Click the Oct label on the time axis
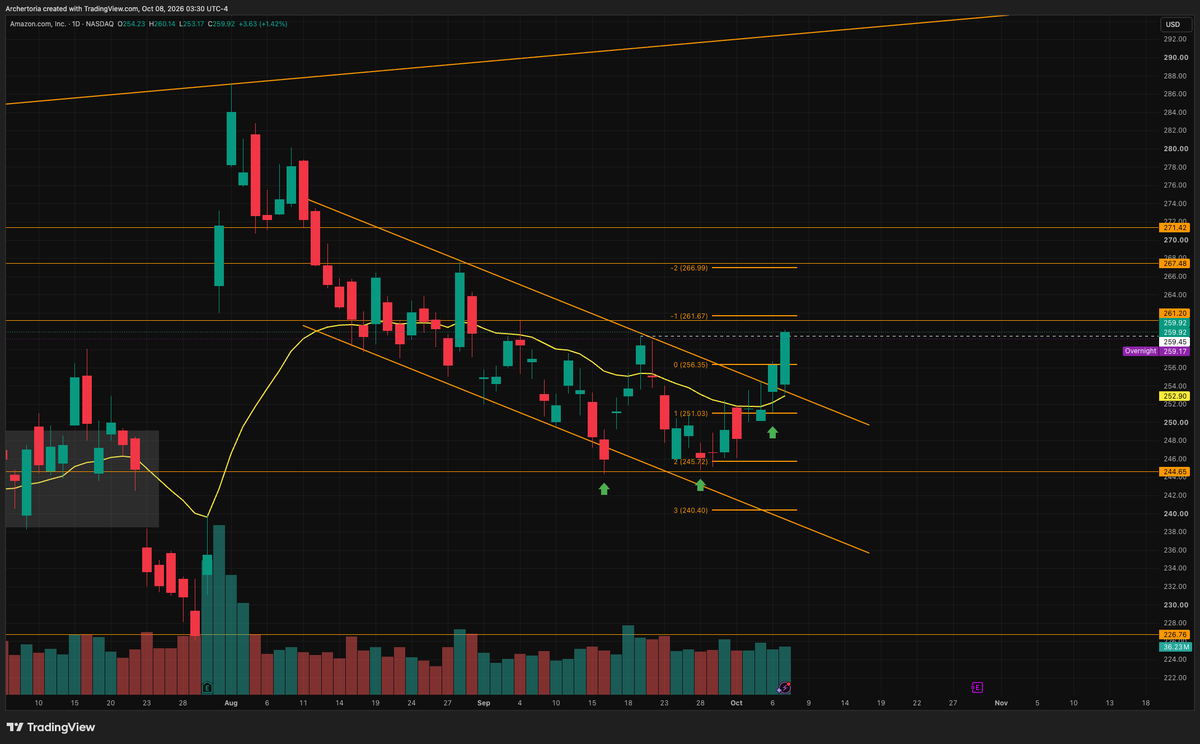 pyautogui.click(x=736, y=704)
